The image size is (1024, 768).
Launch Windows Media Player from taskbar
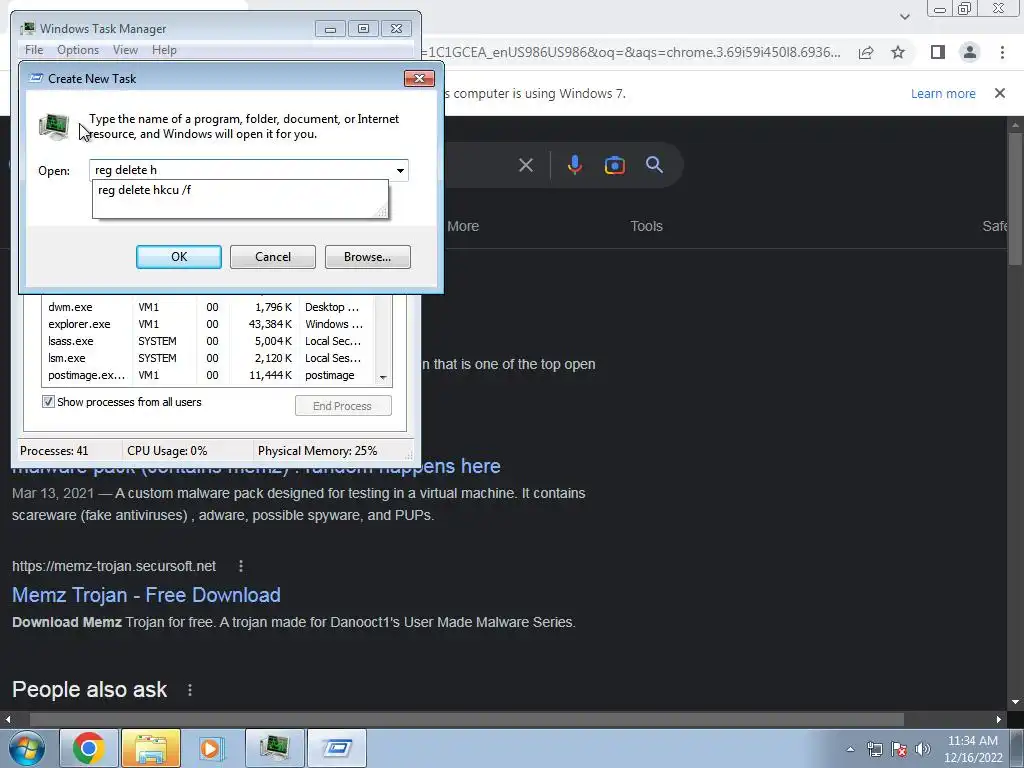click(210, 748)
